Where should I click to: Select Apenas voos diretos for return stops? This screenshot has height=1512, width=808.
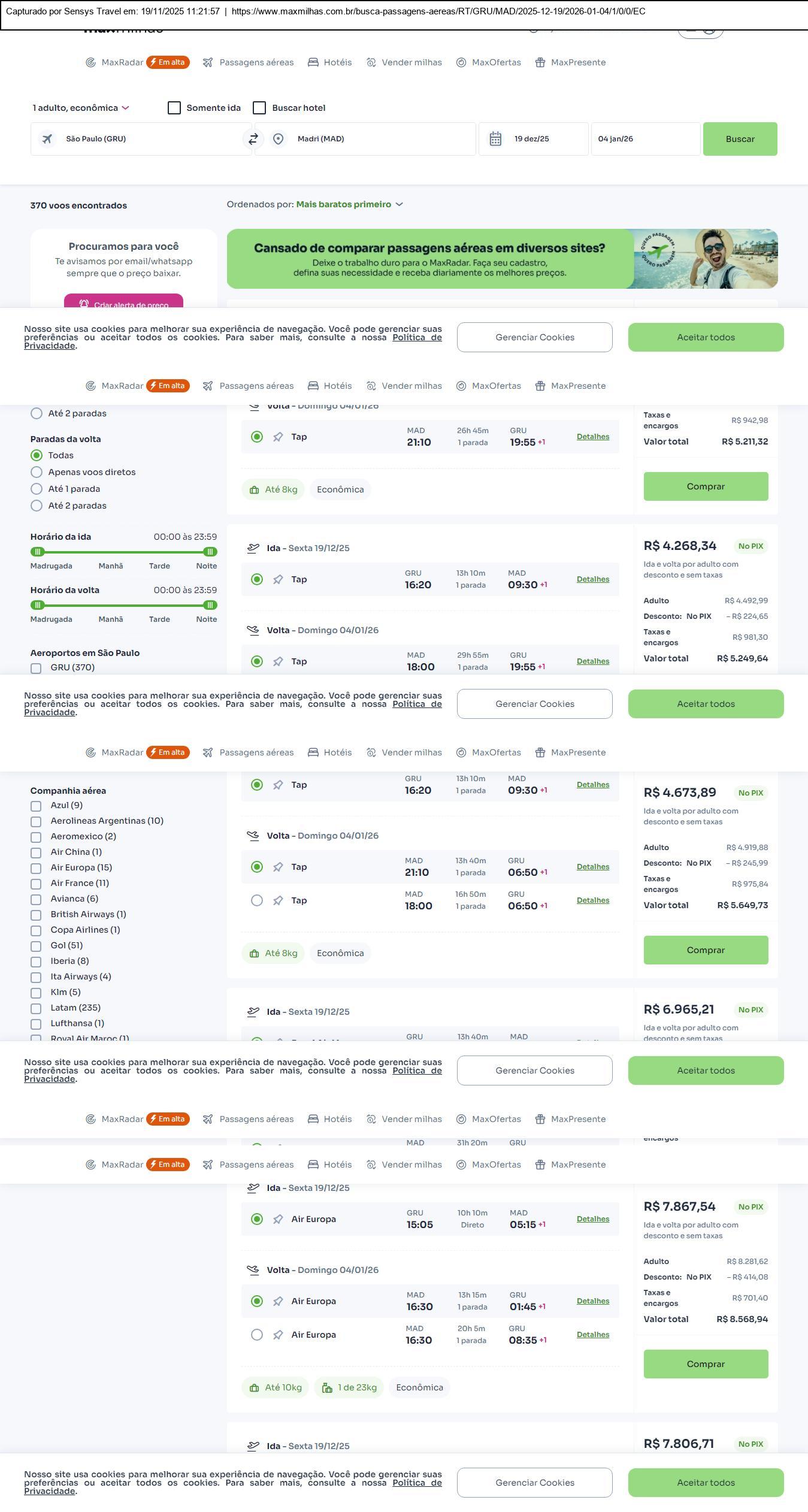pos(37,472)
